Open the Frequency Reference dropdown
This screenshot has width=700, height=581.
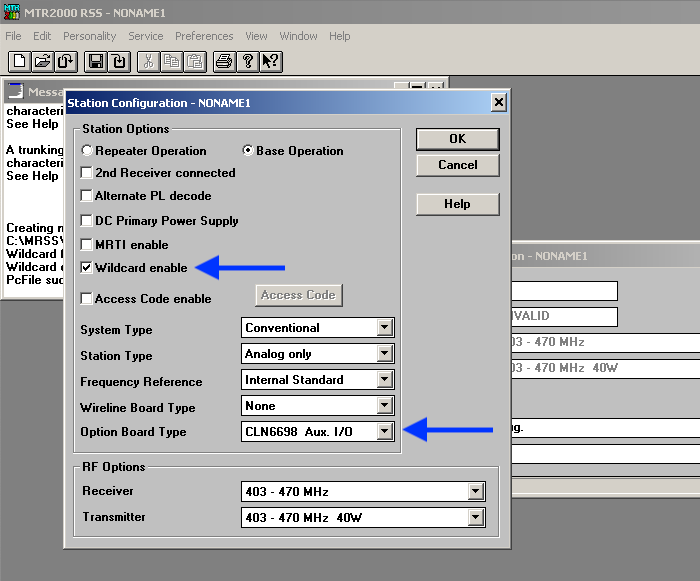(x=384, y=380)
